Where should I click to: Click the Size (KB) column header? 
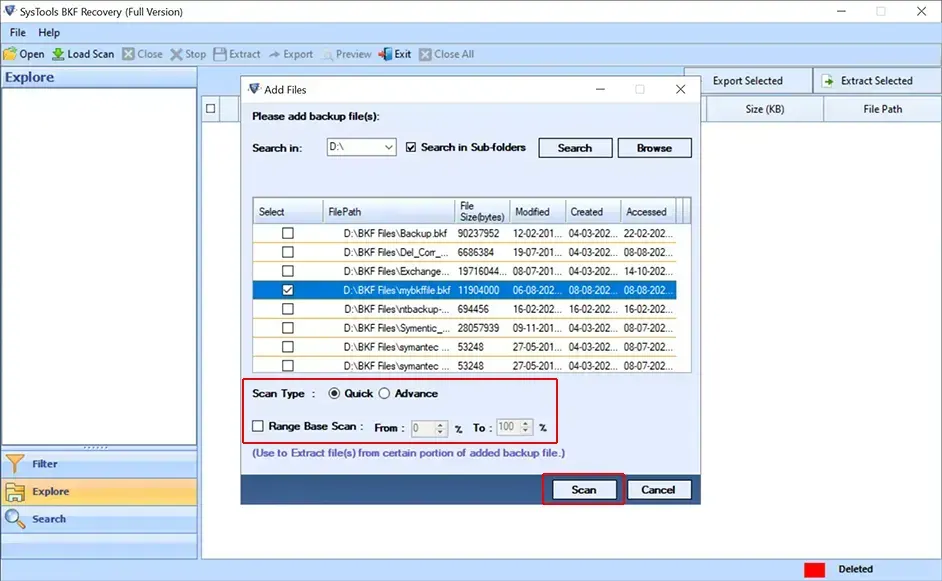pos(765,109)
